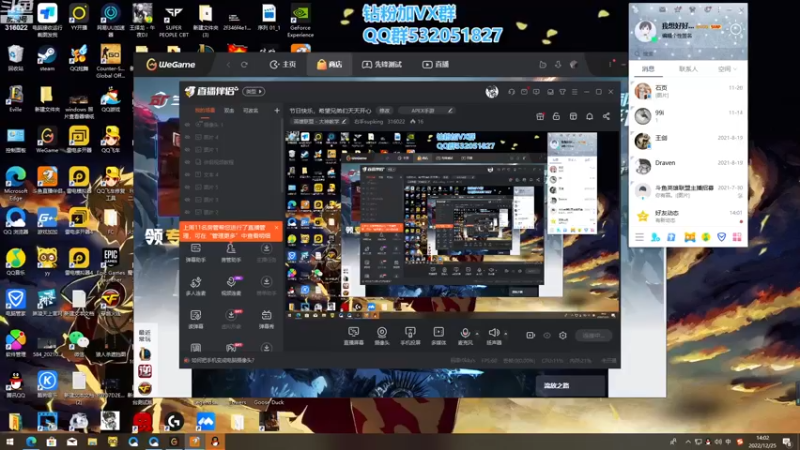Open the 弹幕秀 tool
This screenshot has width=800, height=450.
(266, 319)
